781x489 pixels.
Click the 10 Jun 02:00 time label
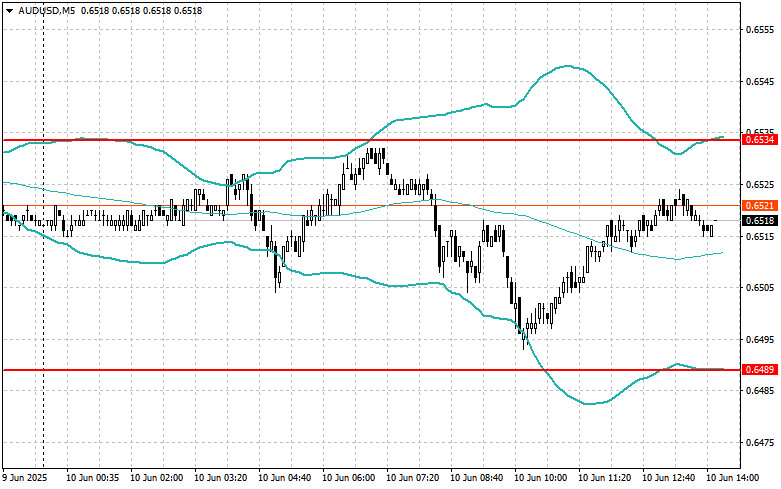point(156,478)
